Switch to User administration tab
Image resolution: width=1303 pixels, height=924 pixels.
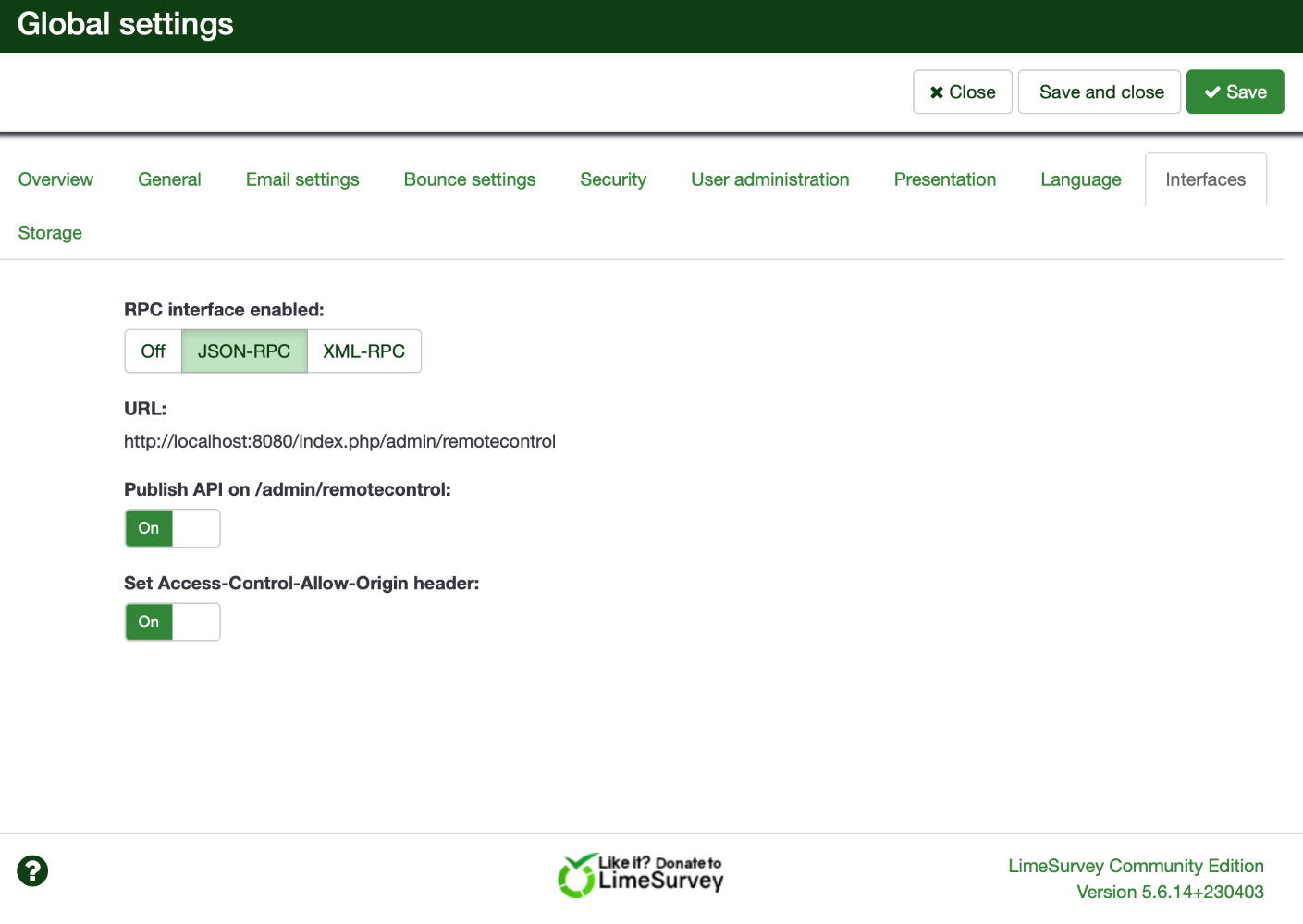770,179
